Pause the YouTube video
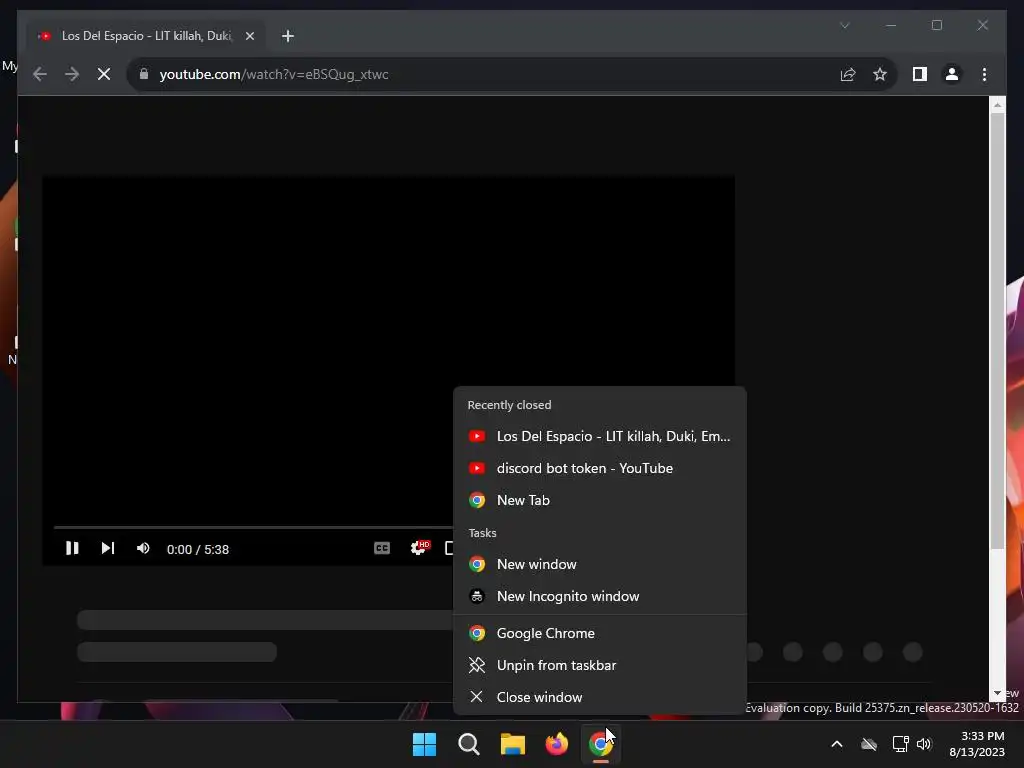This screenshot has width=1024, height=768. click(x=72, y=549)
